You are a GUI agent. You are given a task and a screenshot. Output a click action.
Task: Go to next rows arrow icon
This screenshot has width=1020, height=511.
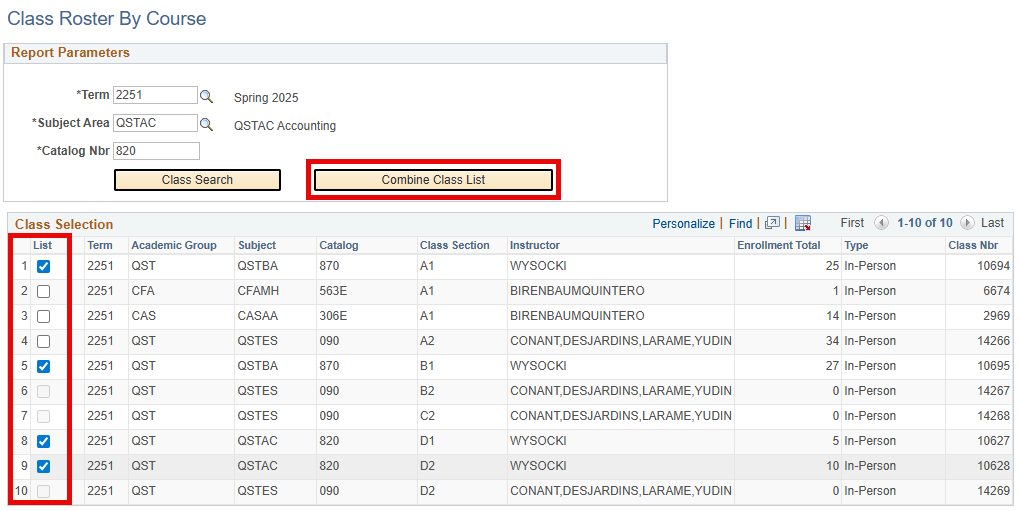[967, 223]
